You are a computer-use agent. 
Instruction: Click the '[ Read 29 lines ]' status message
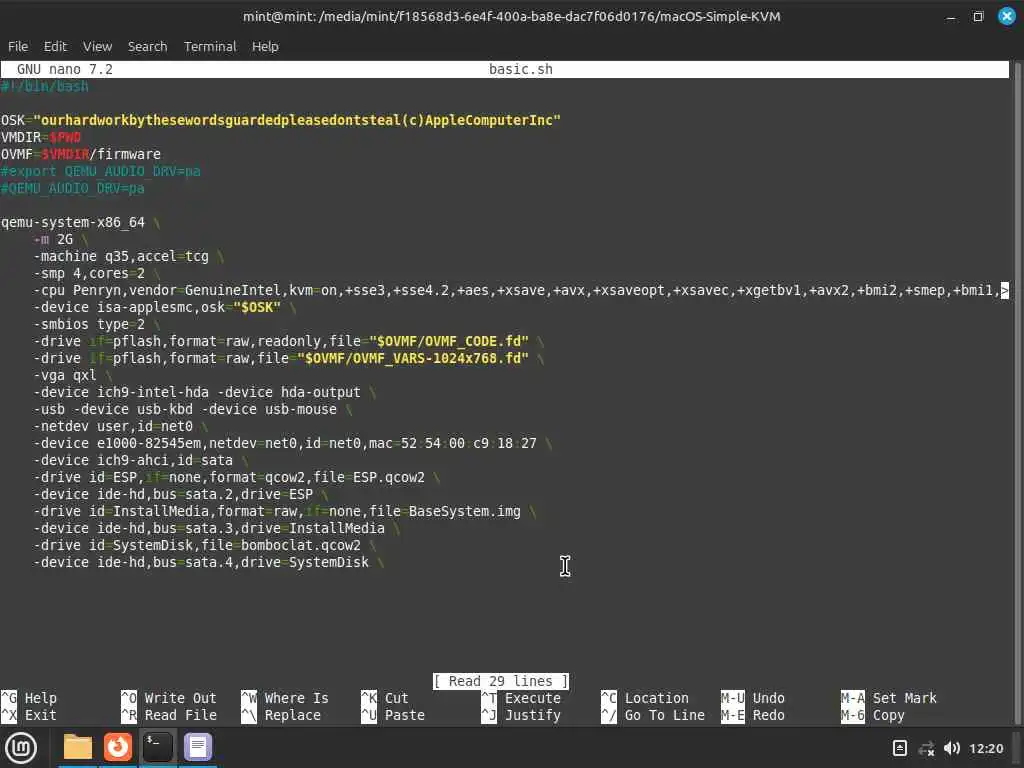click(501, 681)
